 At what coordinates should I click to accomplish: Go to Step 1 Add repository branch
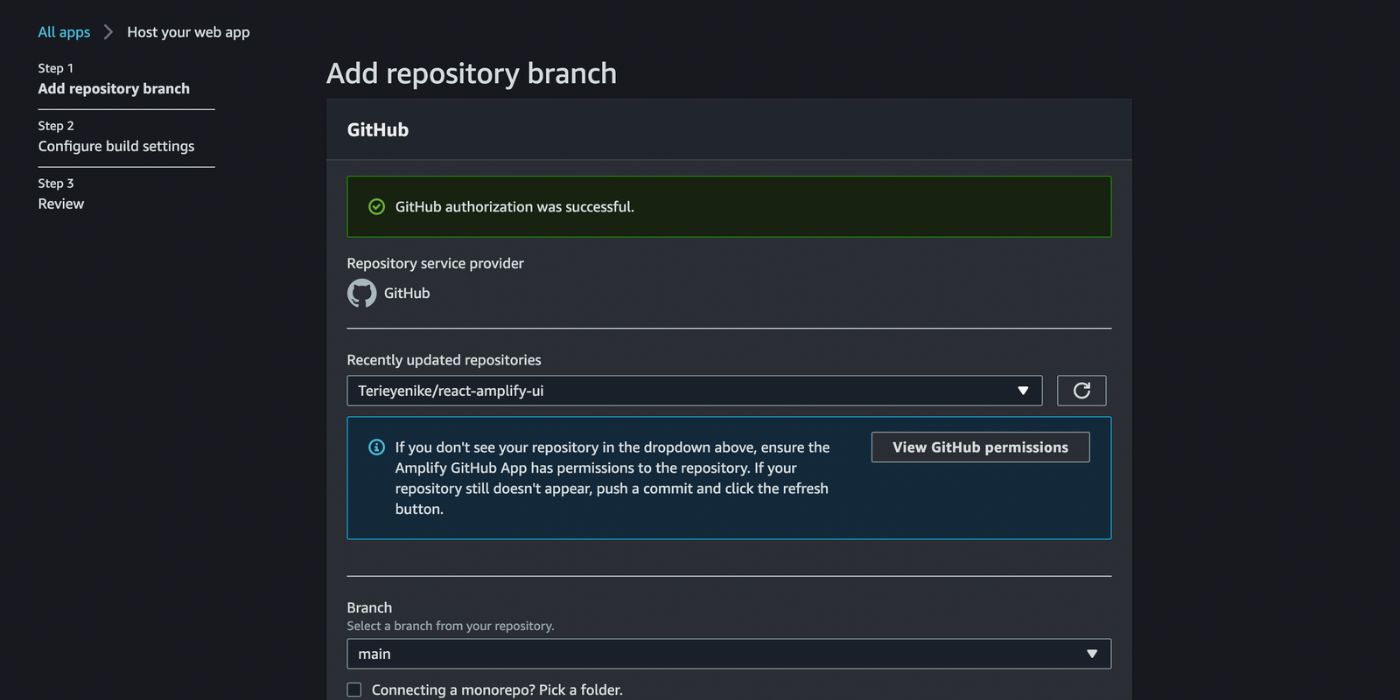[114, 89]
